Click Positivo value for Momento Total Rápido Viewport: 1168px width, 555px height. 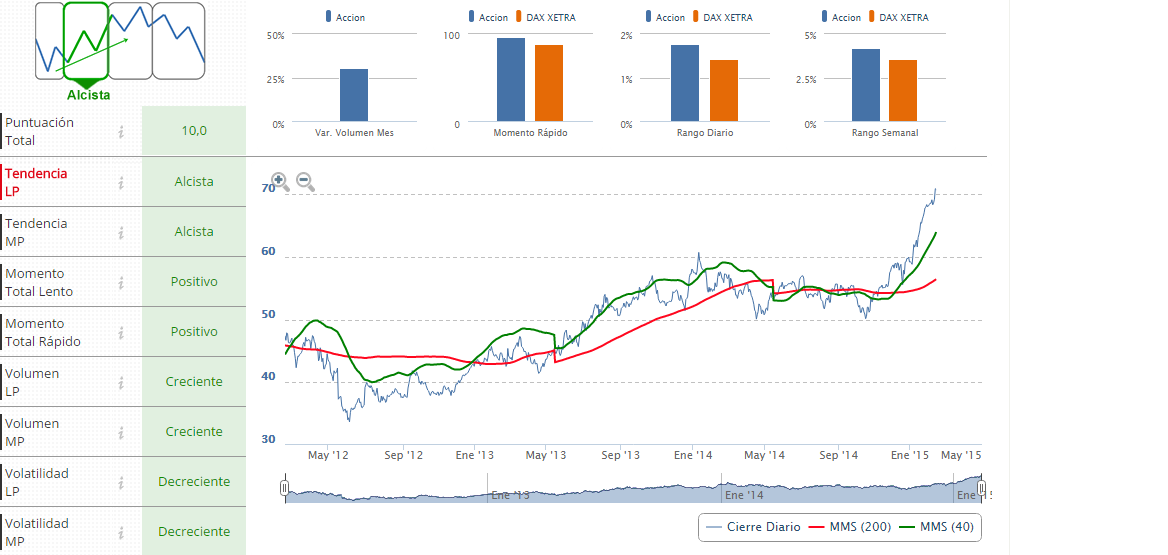coord(194,332)
